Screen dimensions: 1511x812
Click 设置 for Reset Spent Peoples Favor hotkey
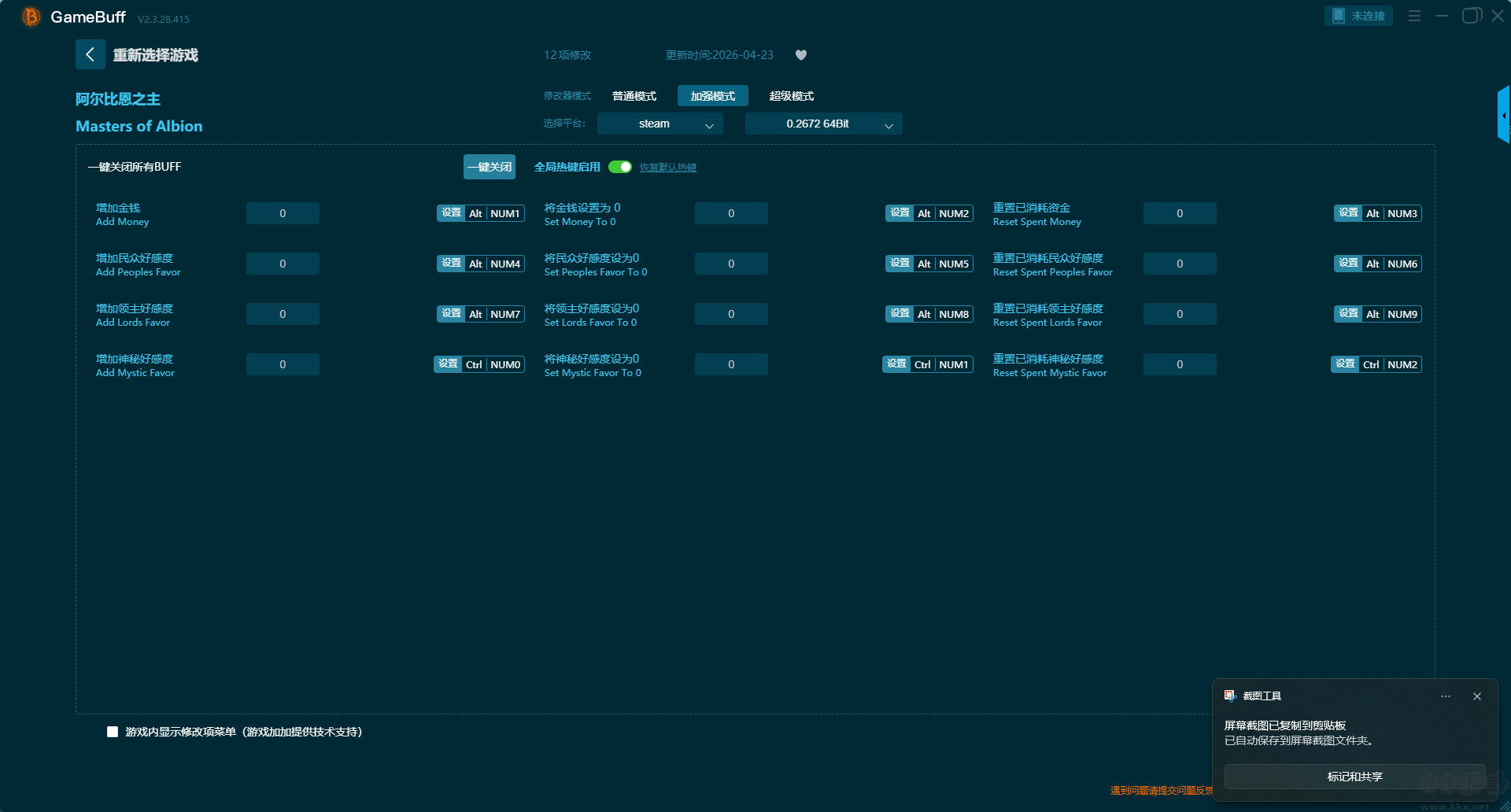tap(1348, 264)
